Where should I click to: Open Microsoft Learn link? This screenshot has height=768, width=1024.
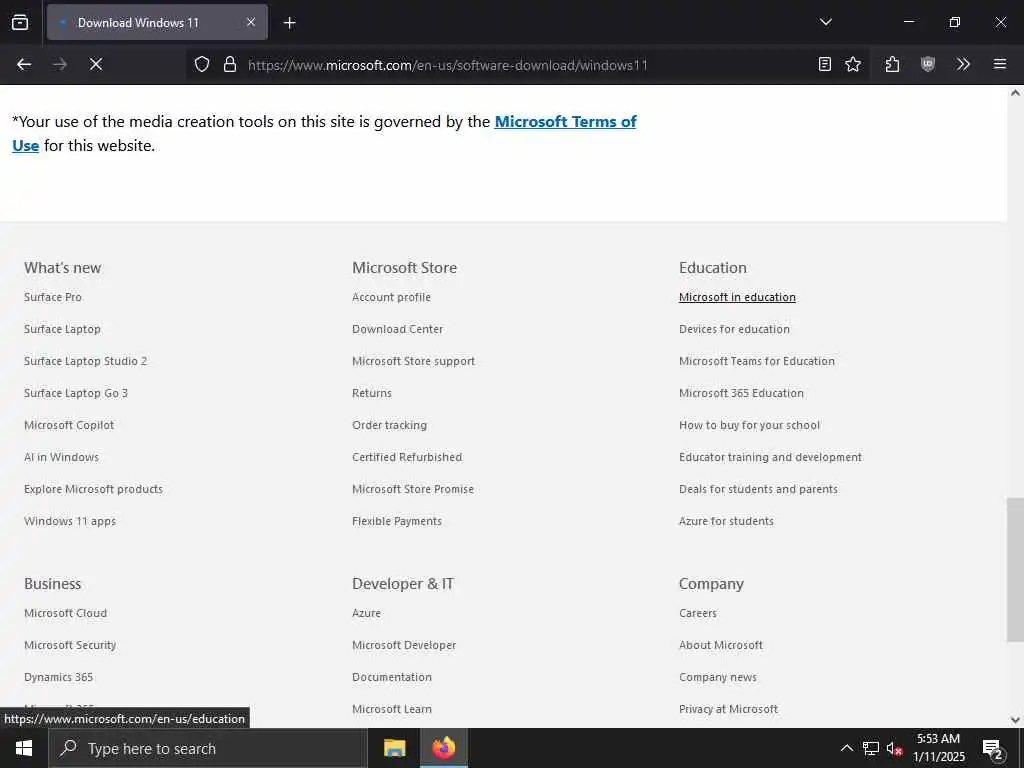click(x=392, y=709)
